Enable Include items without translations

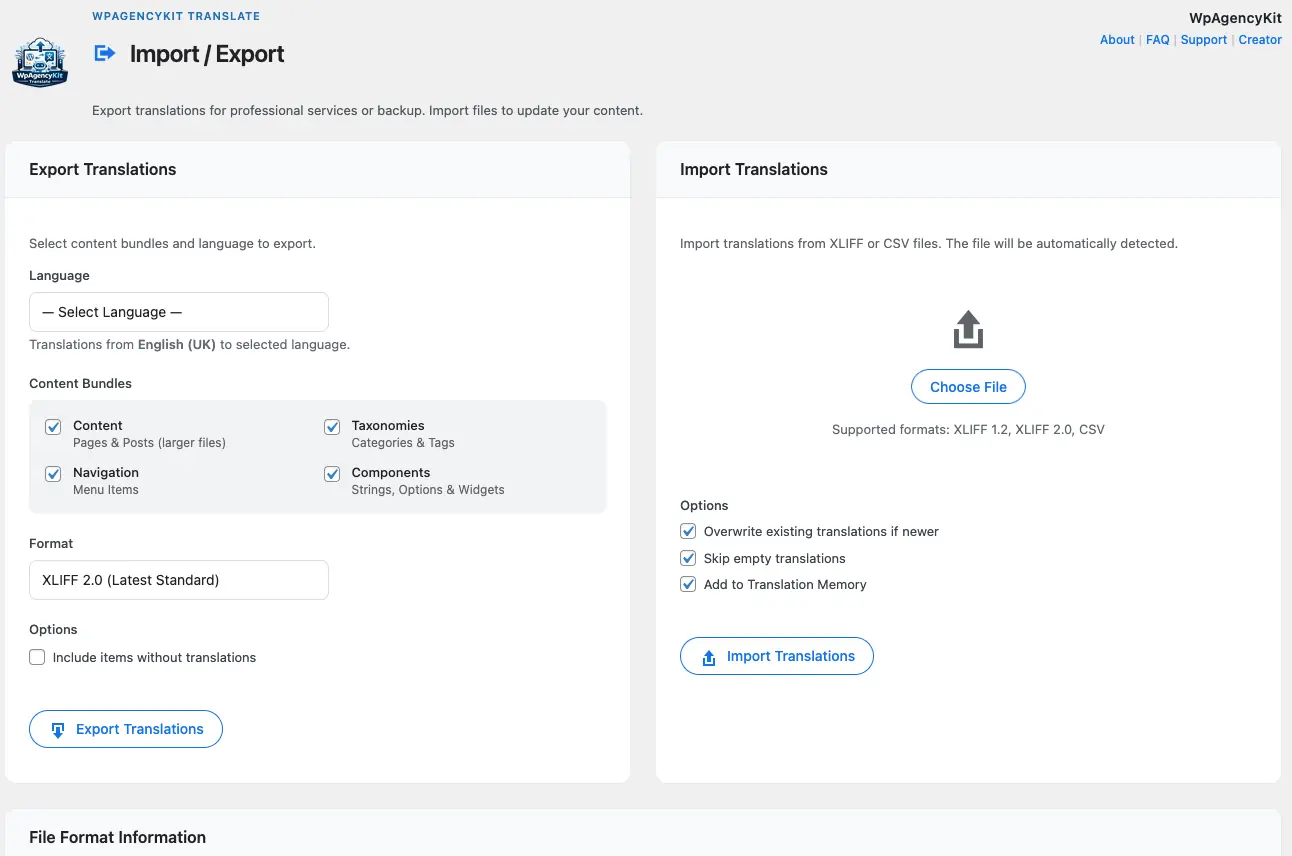point(37,657)
